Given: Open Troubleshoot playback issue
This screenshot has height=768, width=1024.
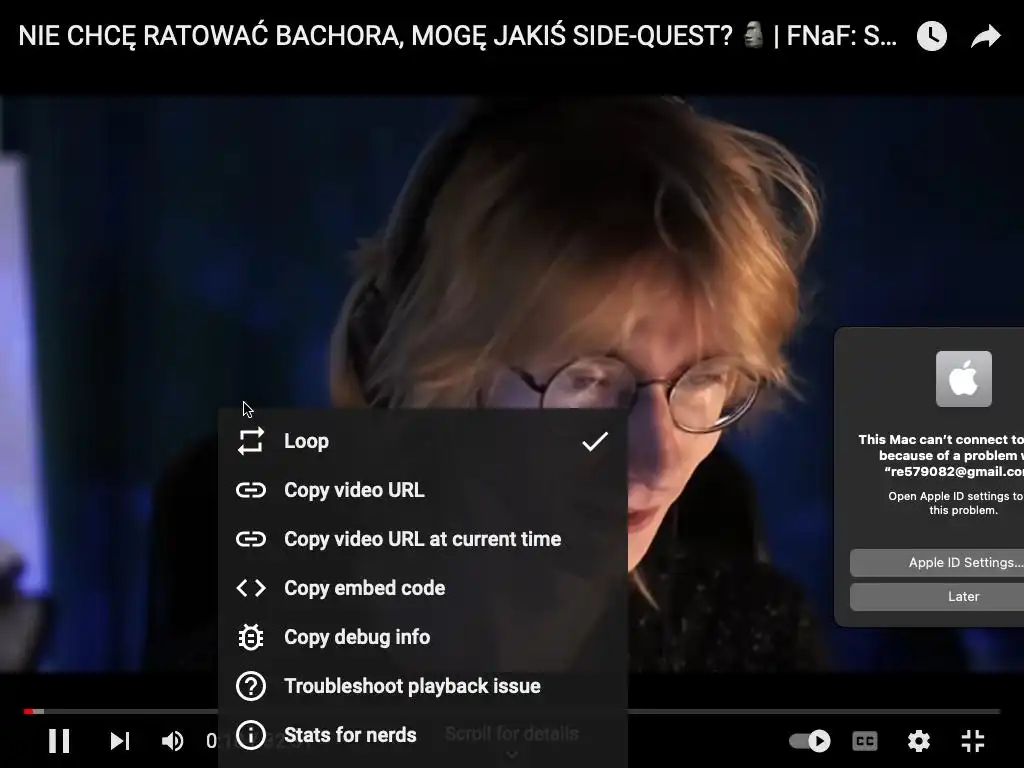Looking at the screenshot, I should 423,686.
